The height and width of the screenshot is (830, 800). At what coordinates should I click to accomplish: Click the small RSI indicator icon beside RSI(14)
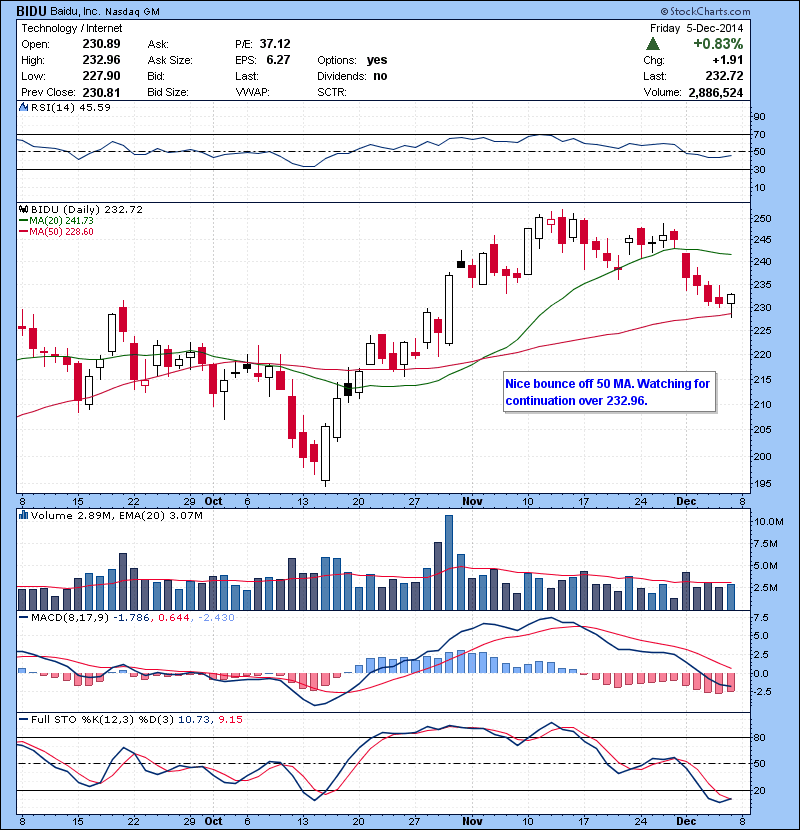click(23, 107)
